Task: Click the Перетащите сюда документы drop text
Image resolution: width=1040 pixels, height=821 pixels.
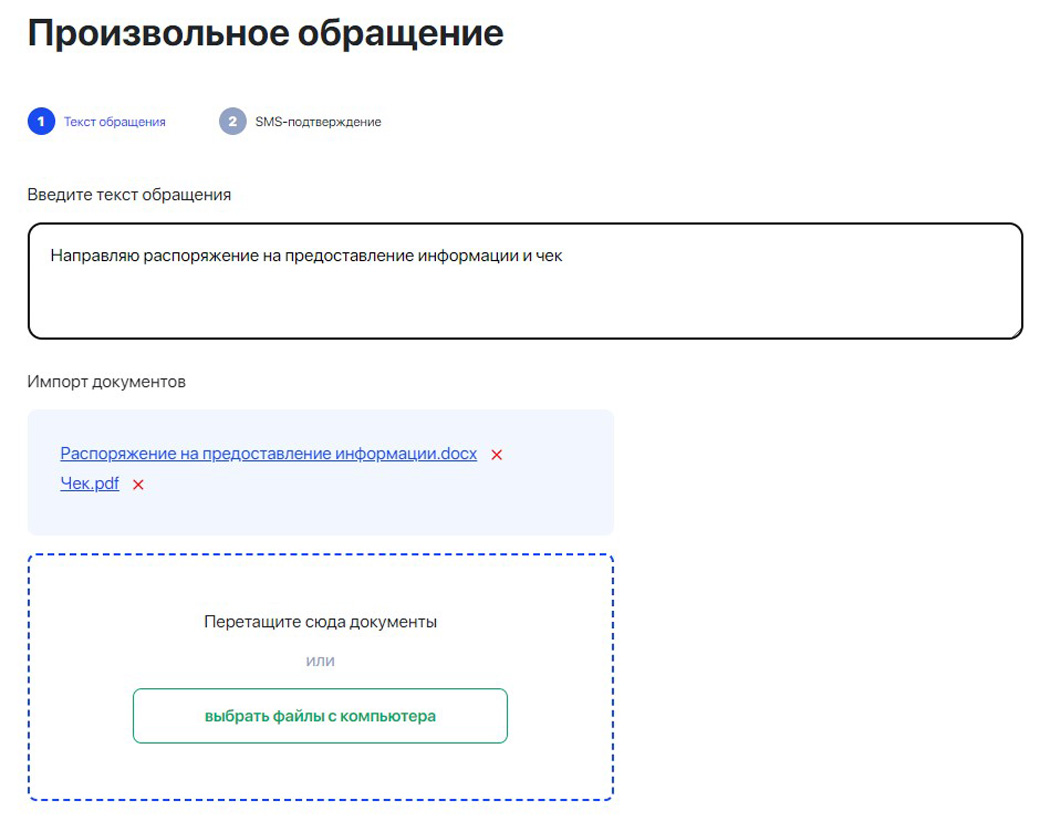Action: pos(320,622)
